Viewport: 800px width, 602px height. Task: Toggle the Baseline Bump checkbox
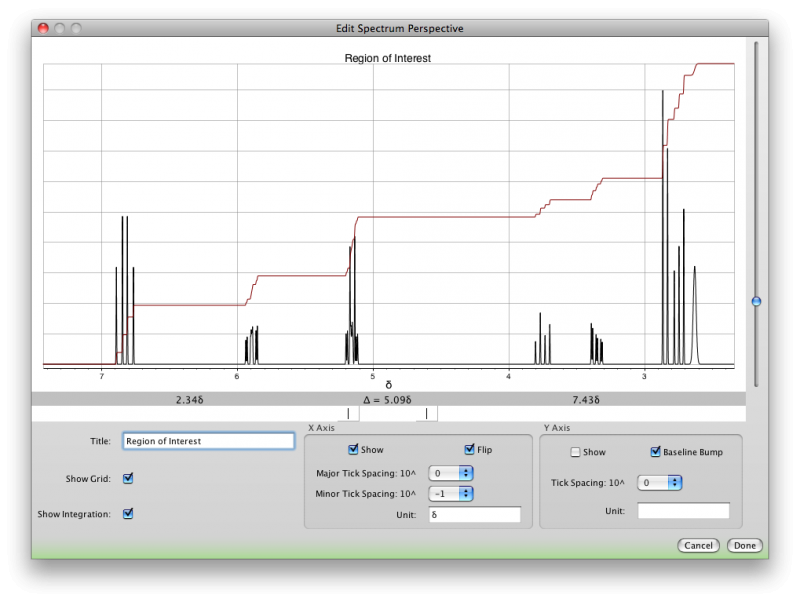pos(656,452)
